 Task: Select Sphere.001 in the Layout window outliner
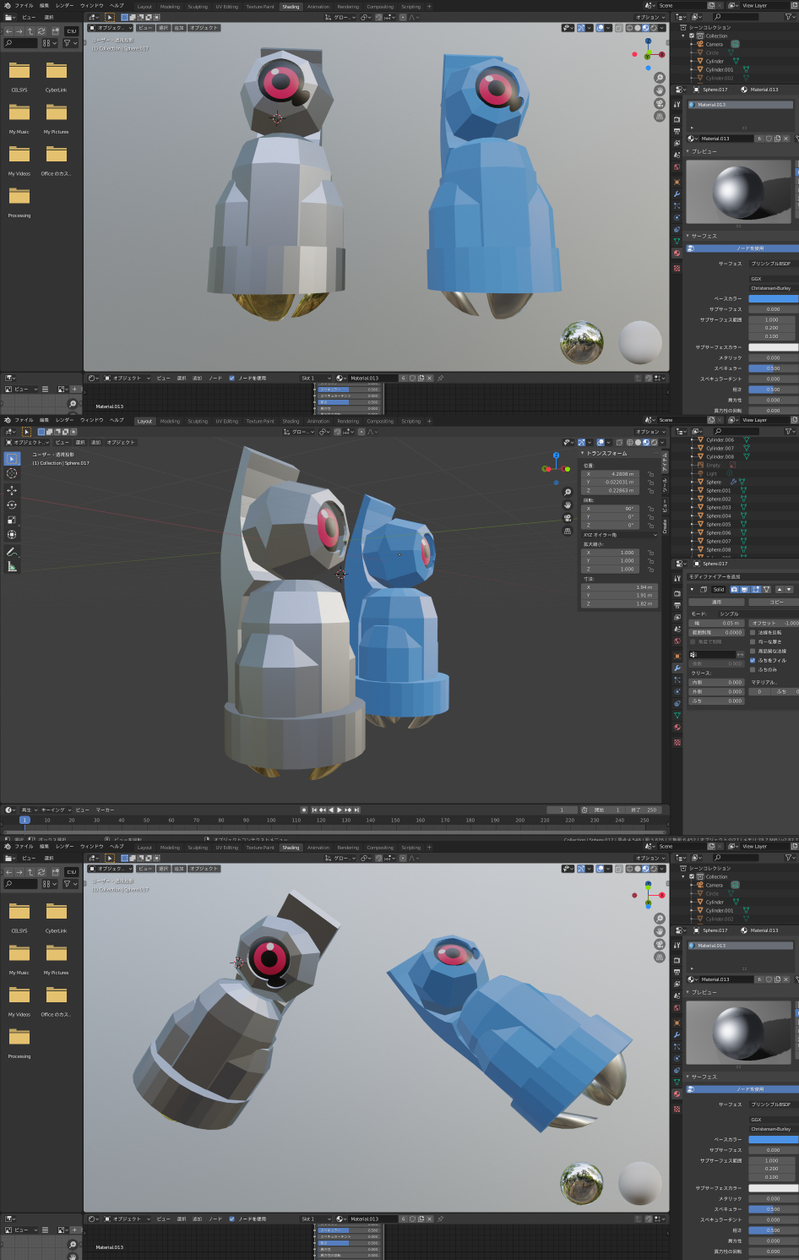click(718, 490)
